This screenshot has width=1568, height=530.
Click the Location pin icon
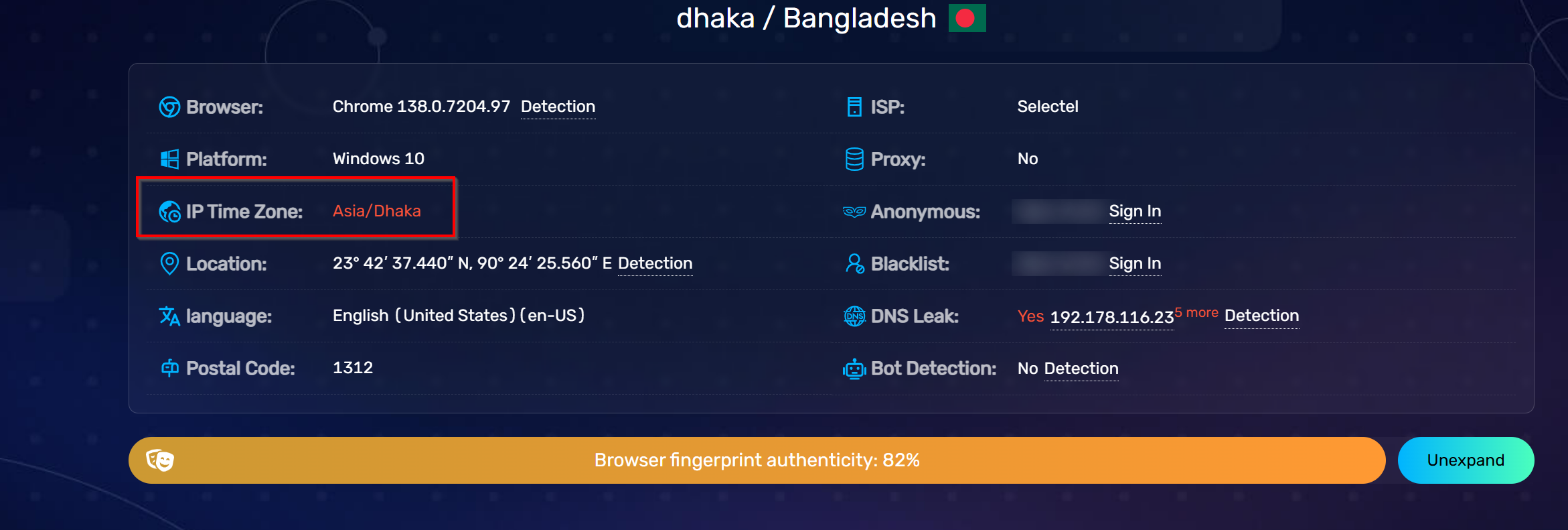tap(169, 264)
